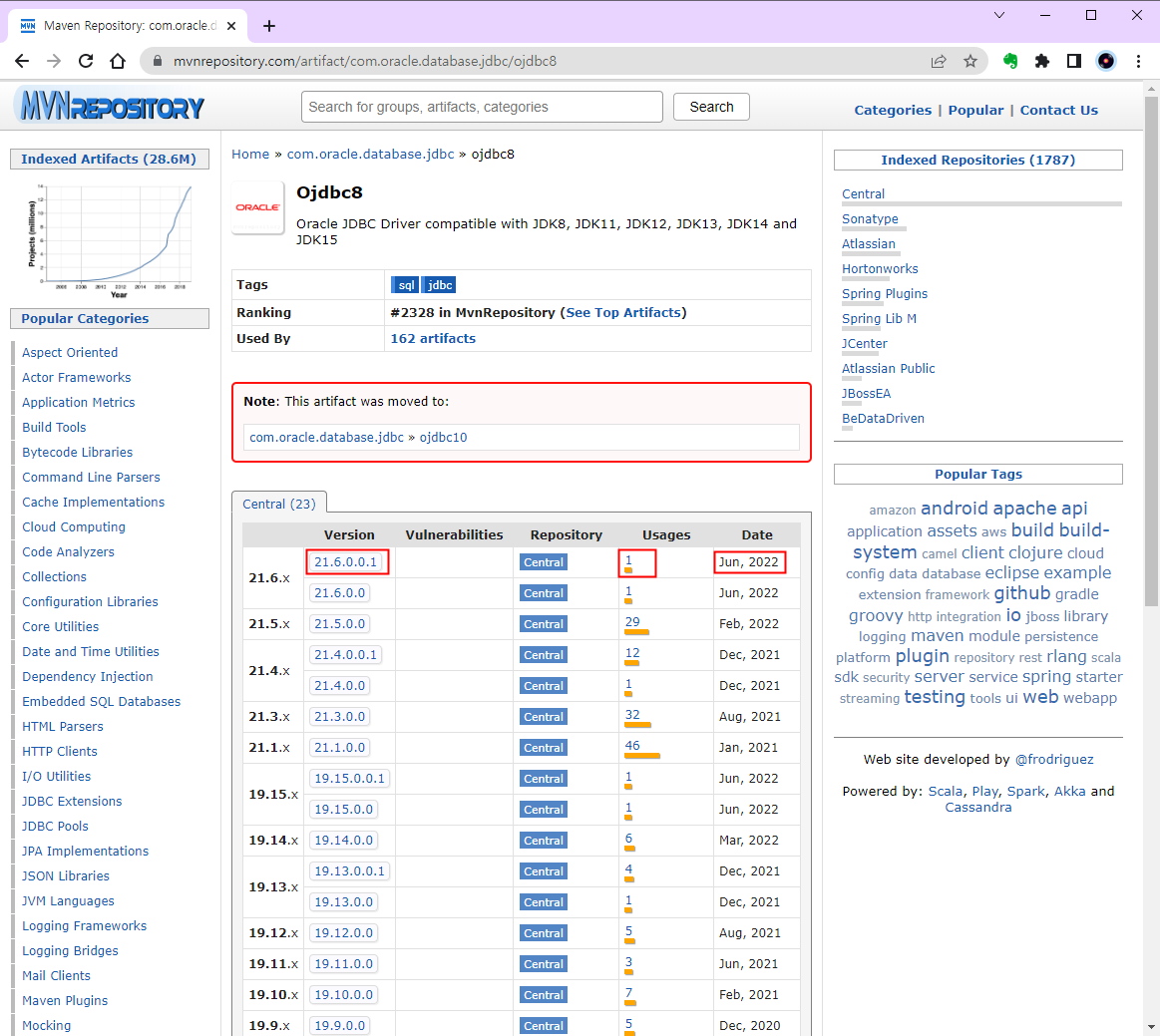Click the sql tag

tap(405, 285)
